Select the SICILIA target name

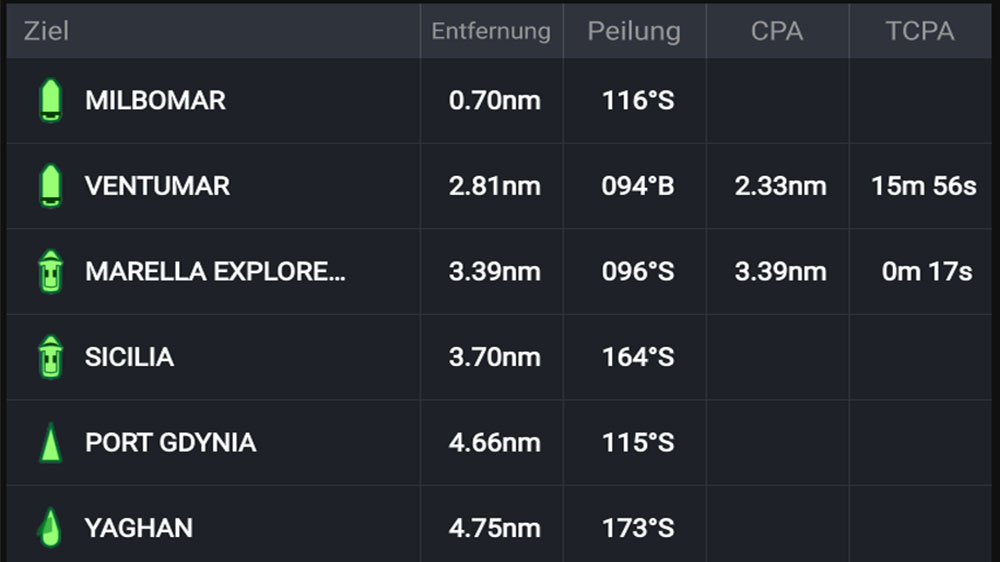point(129,357)
